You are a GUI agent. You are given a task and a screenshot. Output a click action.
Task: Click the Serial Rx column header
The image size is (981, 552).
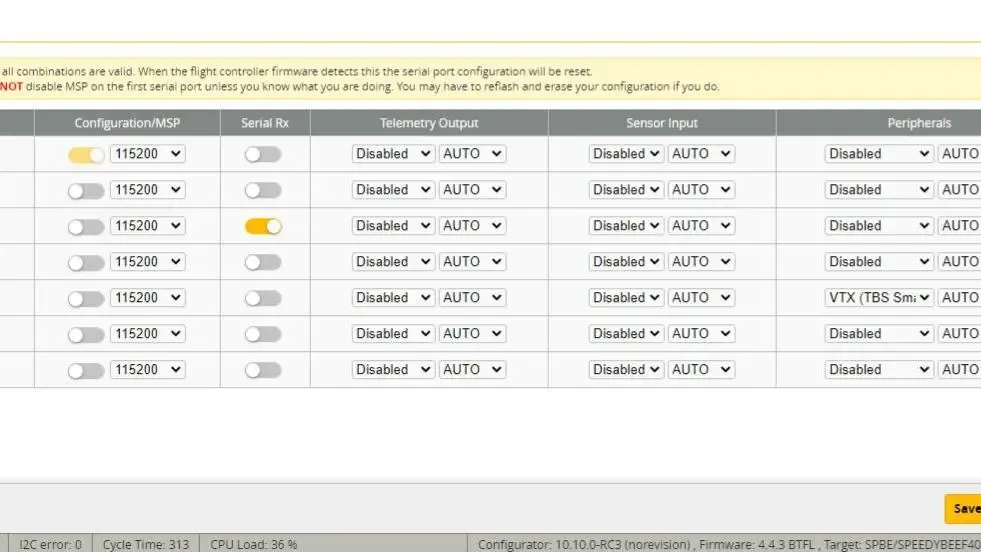pos(265,123)
